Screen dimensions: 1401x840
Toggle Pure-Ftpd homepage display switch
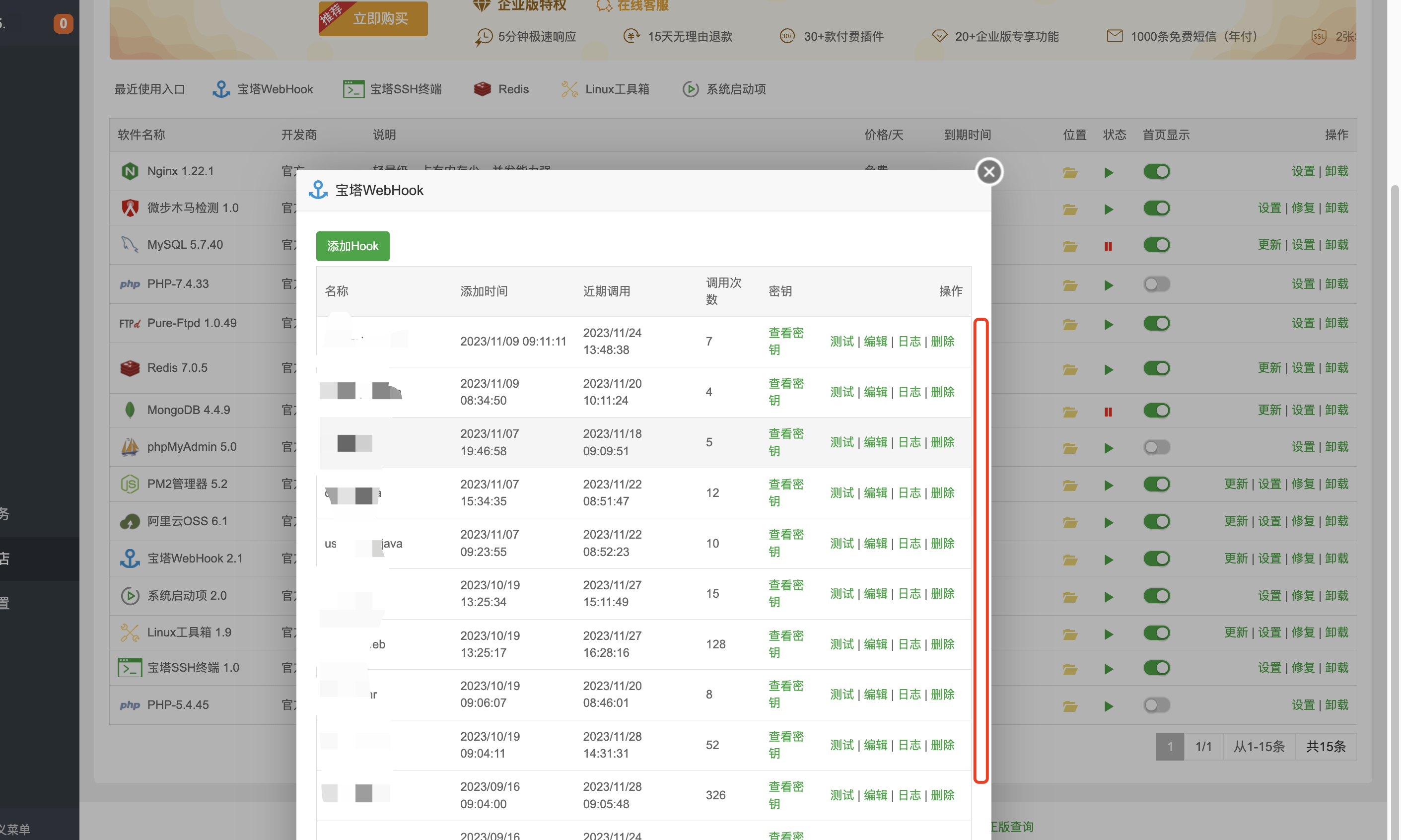click(1156, 323)
